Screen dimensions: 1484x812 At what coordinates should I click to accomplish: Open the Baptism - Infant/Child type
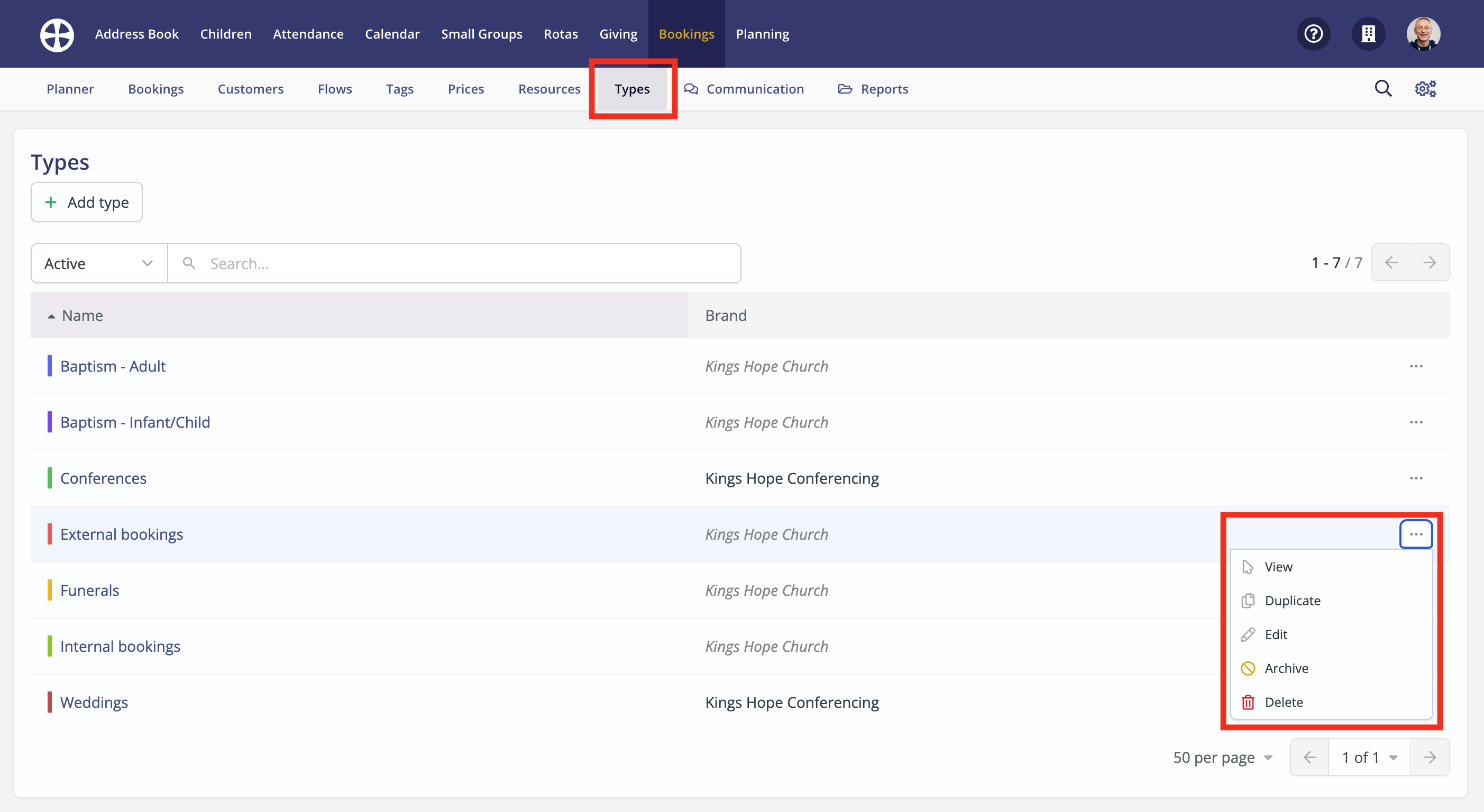tap(135, 422)
